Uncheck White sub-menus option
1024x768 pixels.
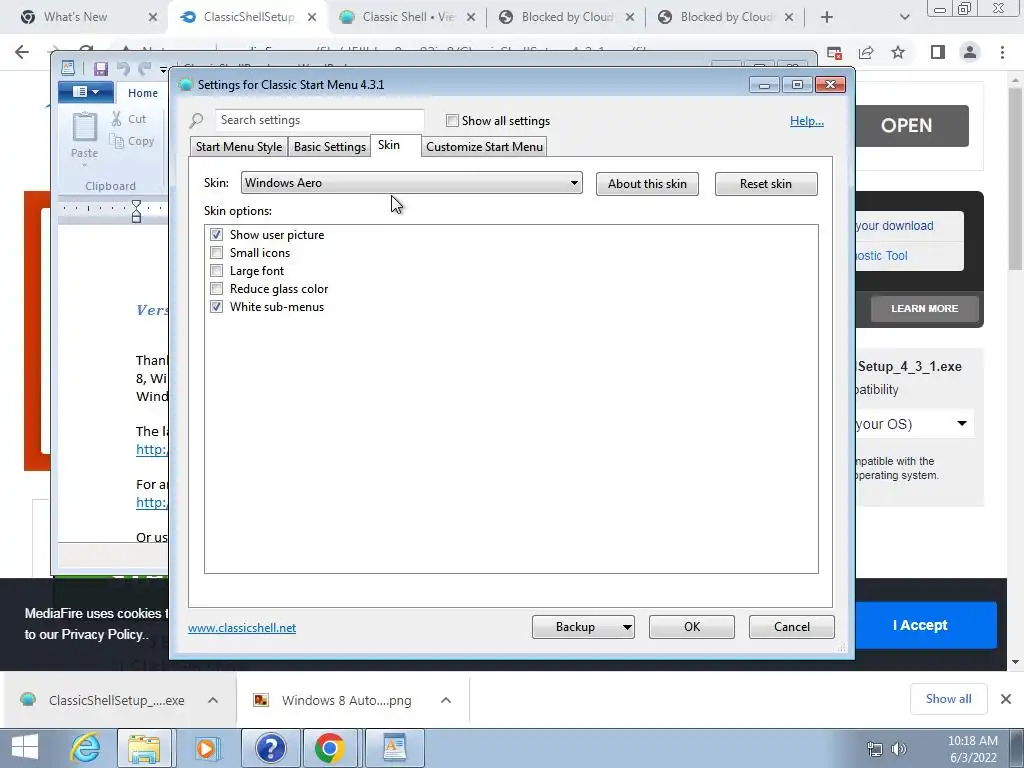(x=216, y=306)
